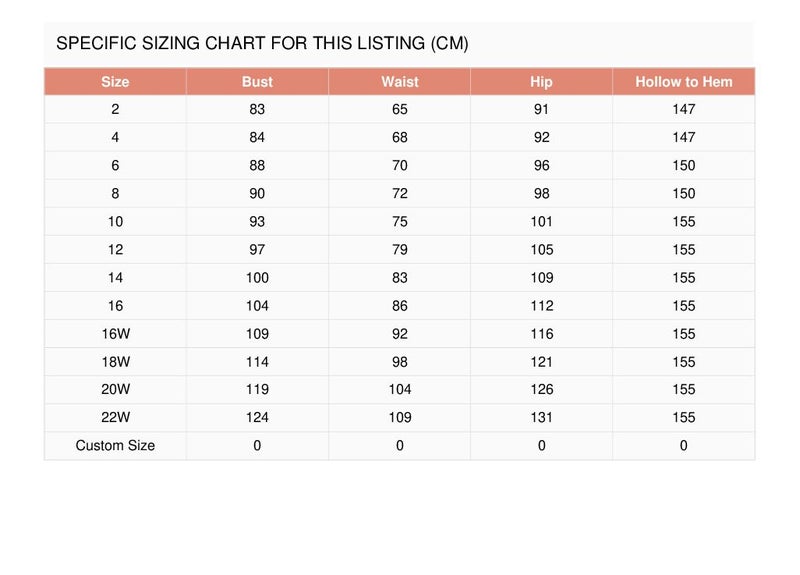This screenshot has width=800, height=575.
Task: Click hollow to hem value 150 for size 6
Action: point(684,165)
